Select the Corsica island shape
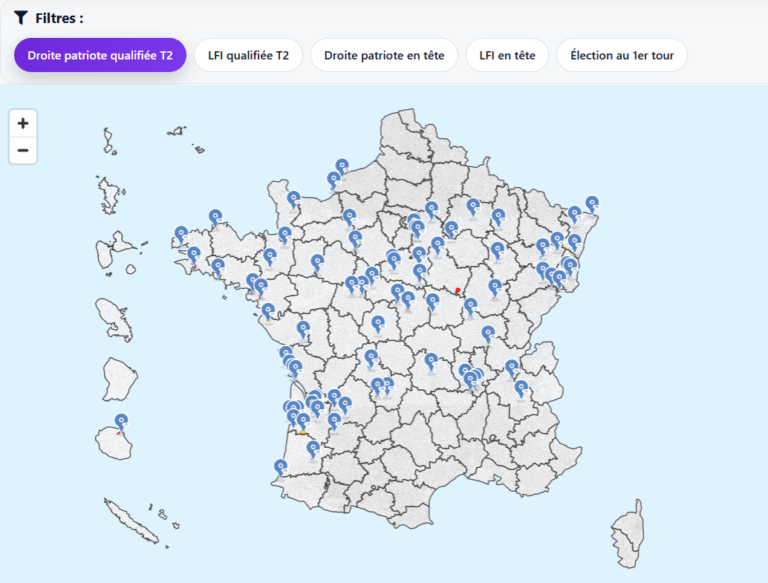The image size is (768, 583). coord(628,534)
